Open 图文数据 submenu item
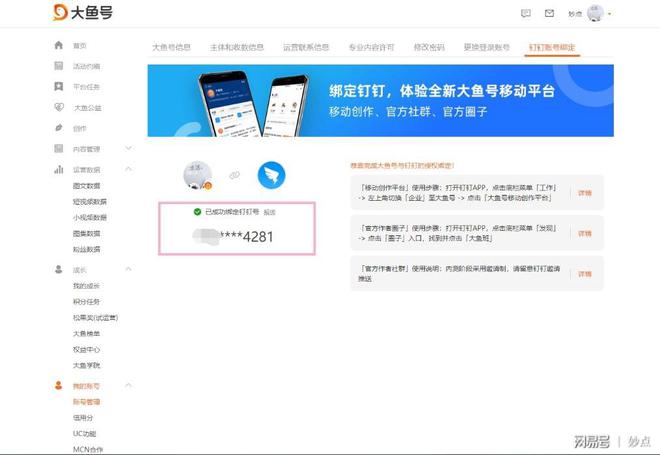660x455 pixels. click(x=86, y=186)
